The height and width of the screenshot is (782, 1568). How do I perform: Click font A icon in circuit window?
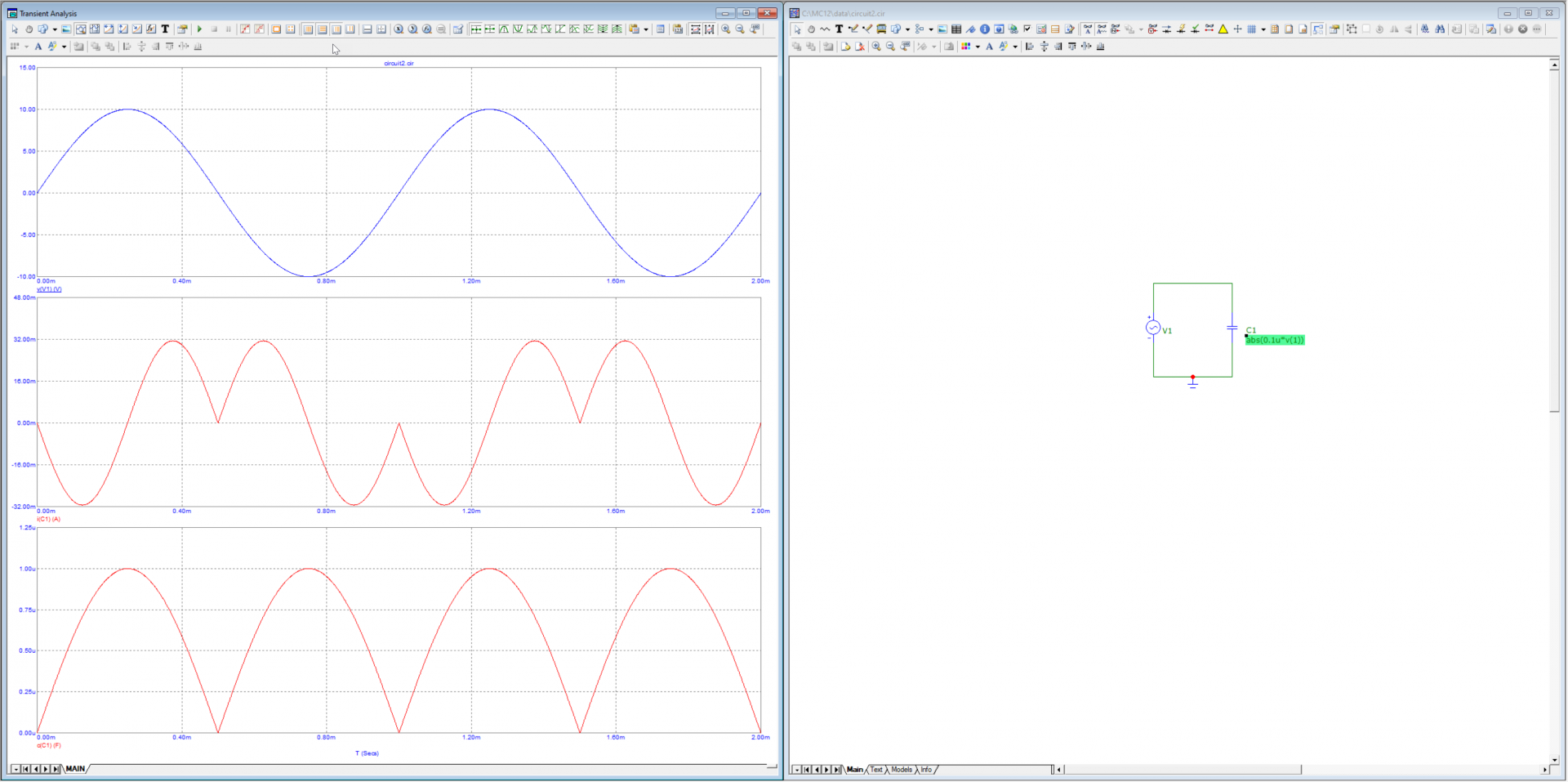pos(989,47)
